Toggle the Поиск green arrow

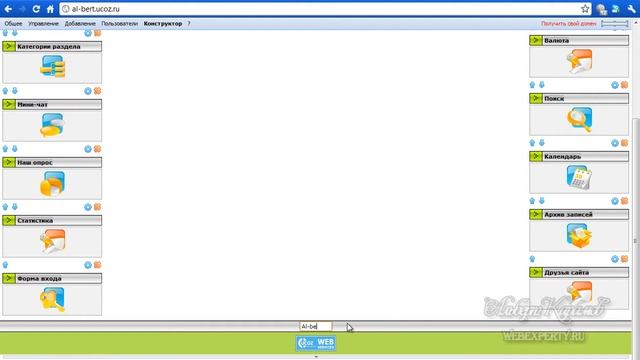(536, 98)
